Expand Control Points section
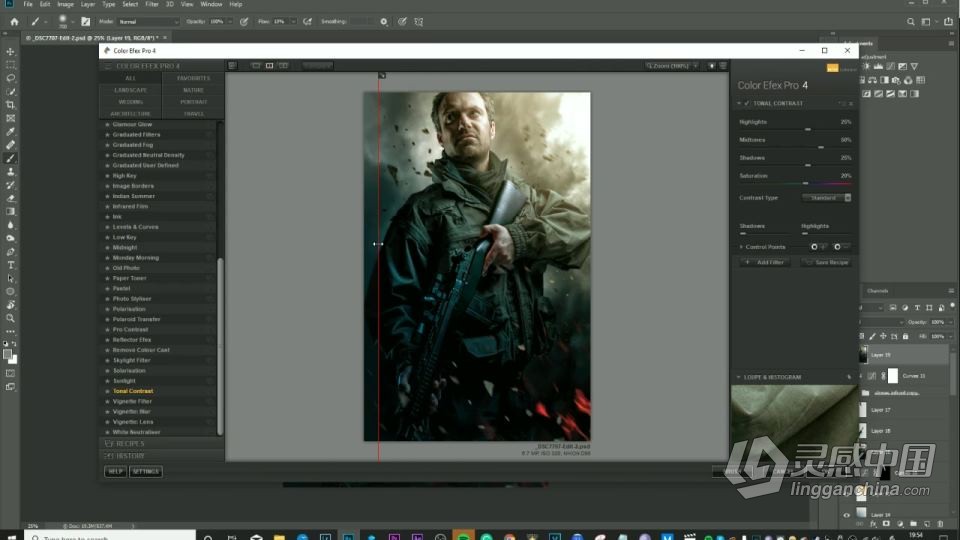 (x=741, y=247)
